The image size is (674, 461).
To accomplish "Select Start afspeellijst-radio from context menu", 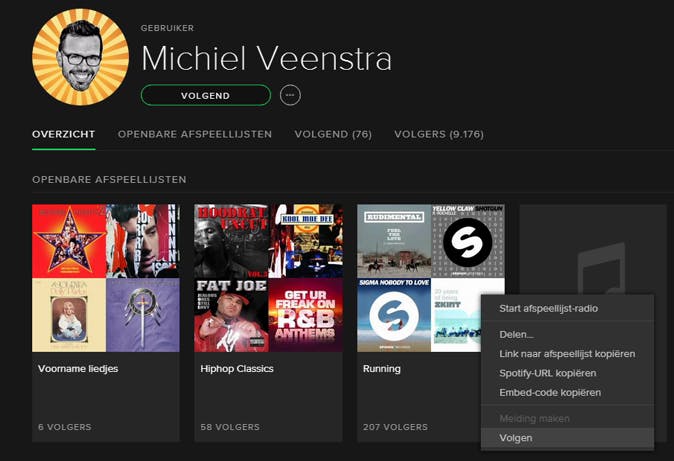I will [x=567, y=308].
